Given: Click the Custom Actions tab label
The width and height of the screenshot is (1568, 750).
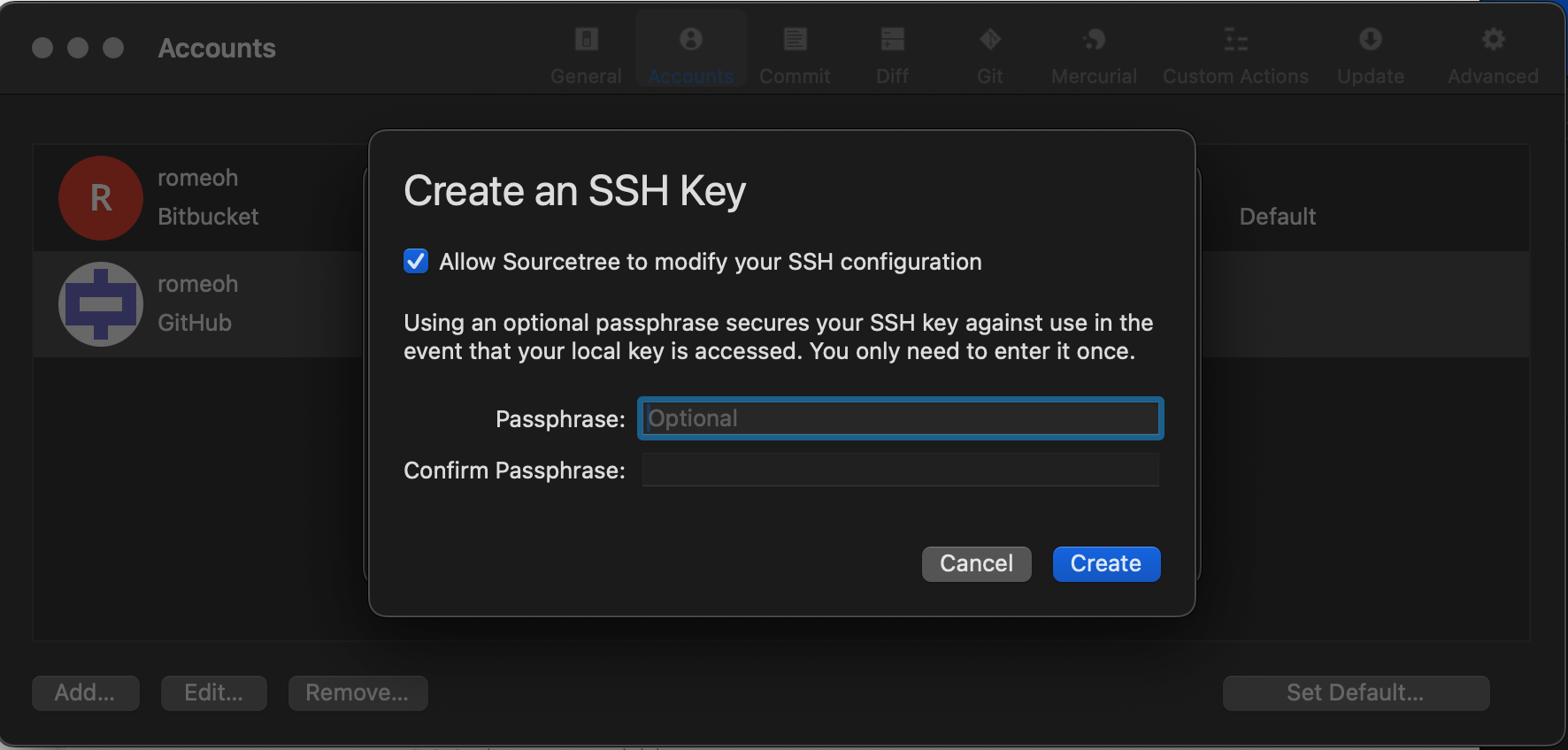Looking at the screenshot, I should click(1235, 77).
